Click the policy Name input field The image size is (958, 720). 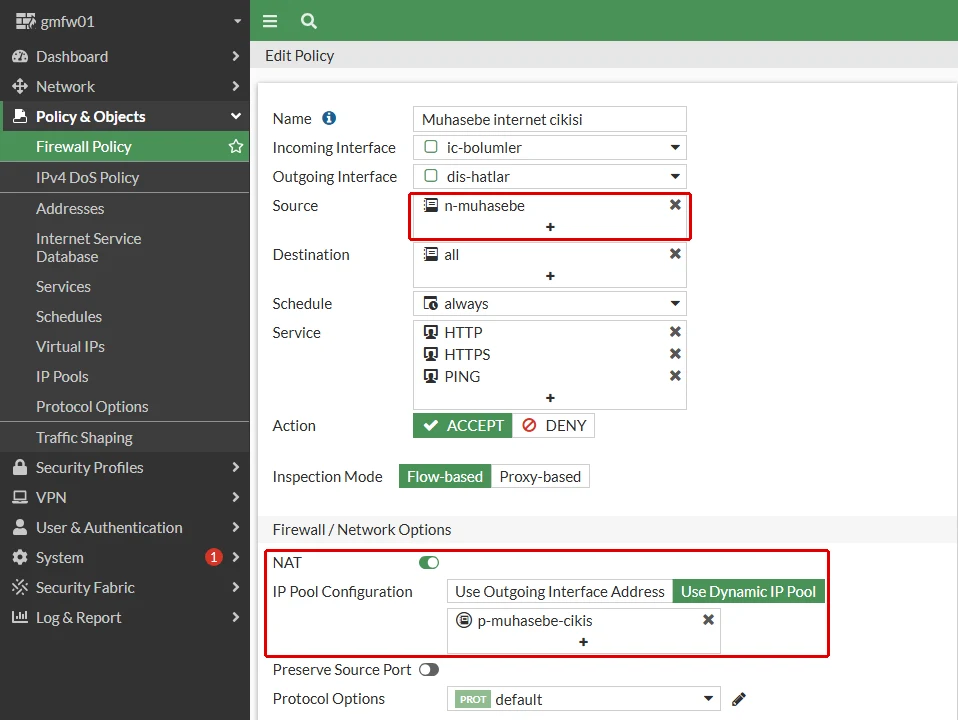[550, 119]
